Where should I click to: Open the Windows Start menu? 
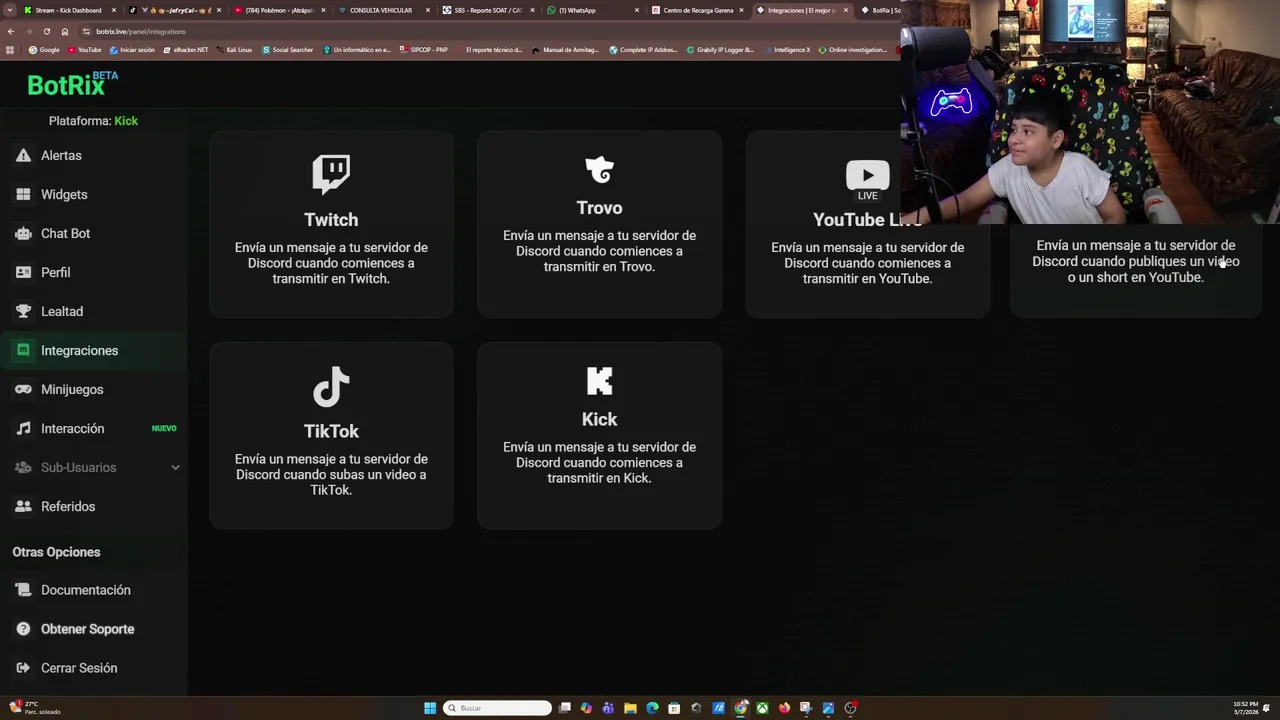430,708
